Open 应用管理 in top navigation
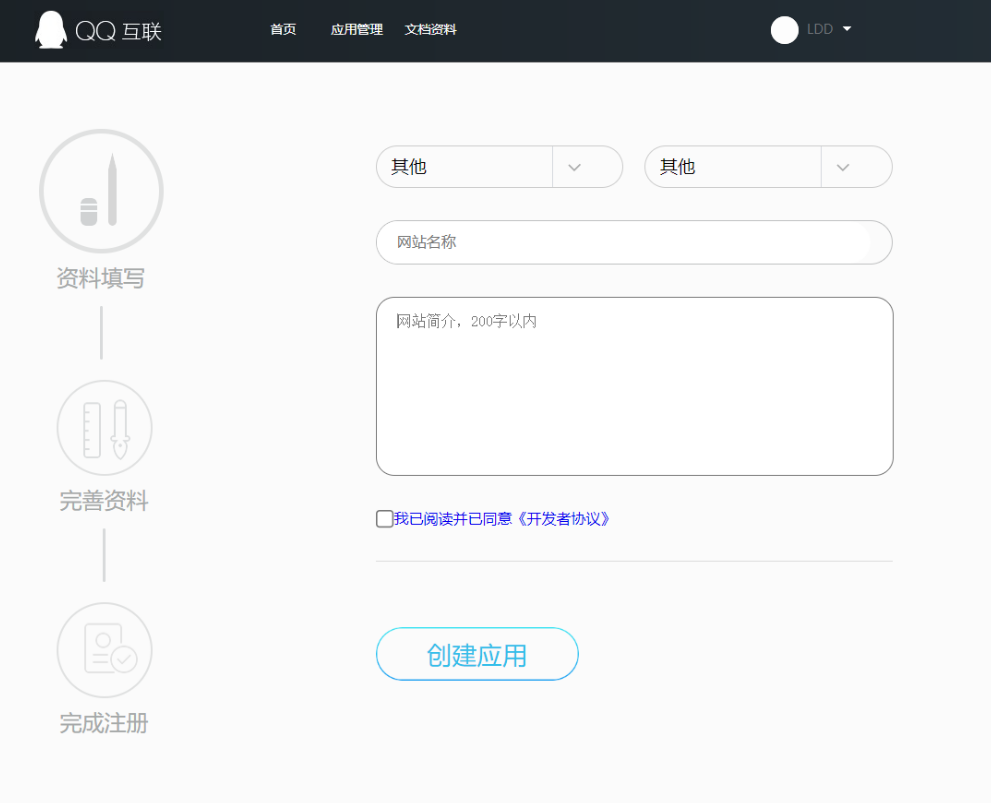This screenshot has width=991, height=803. 357,30
